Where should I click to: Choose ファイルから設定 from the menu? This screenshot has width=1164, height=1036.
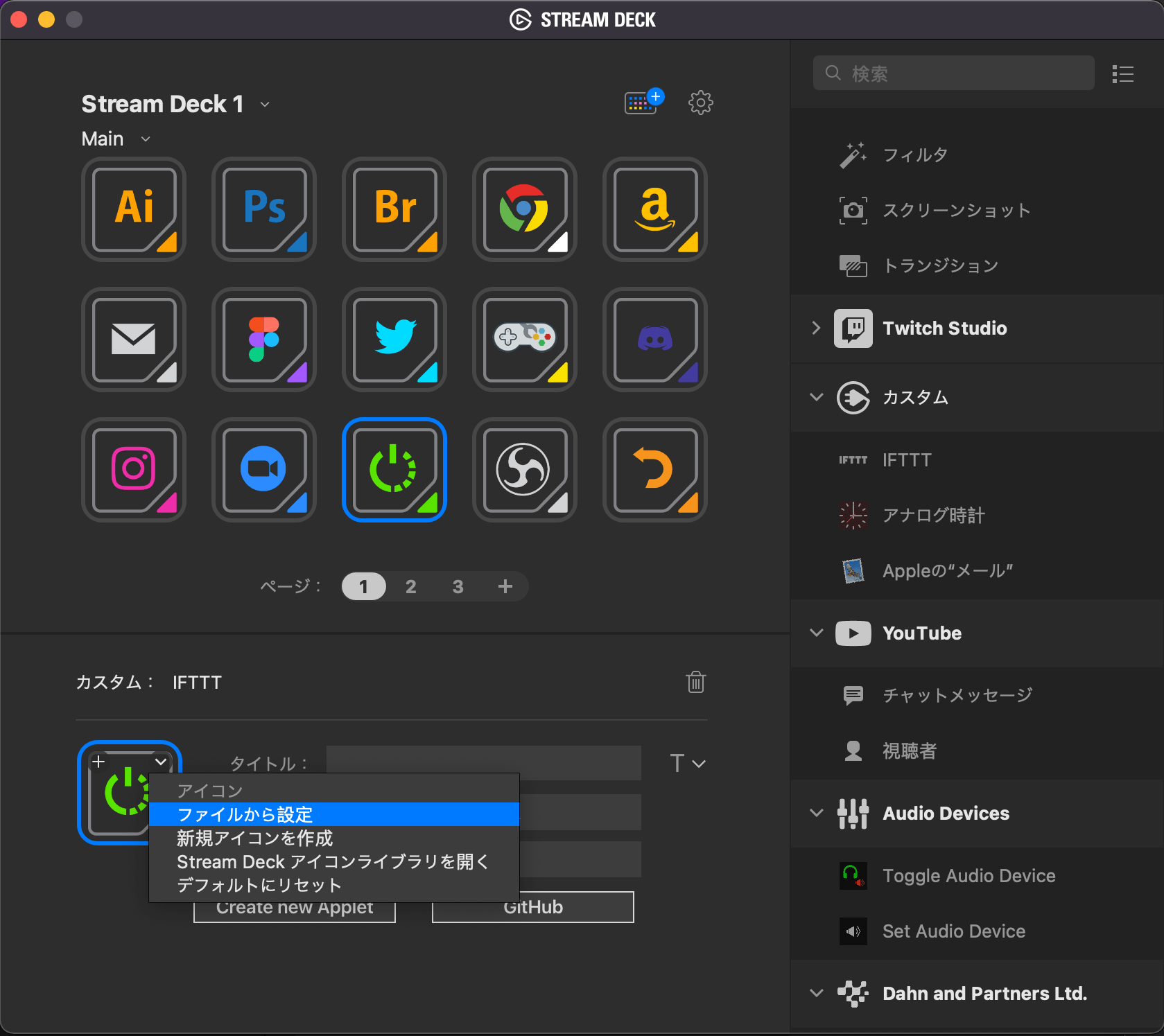[334, 814]
